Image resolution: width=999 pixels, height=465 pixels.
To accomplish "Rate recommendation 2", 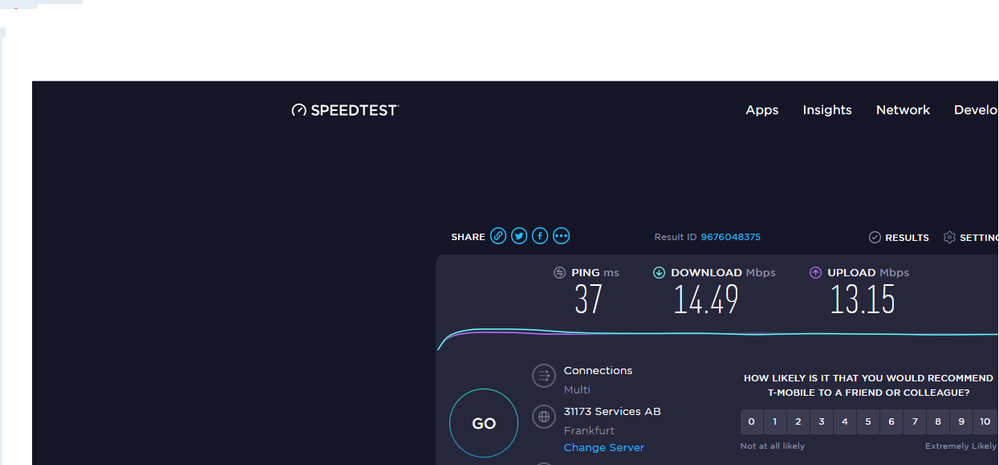I will click(x=798, y=422).
